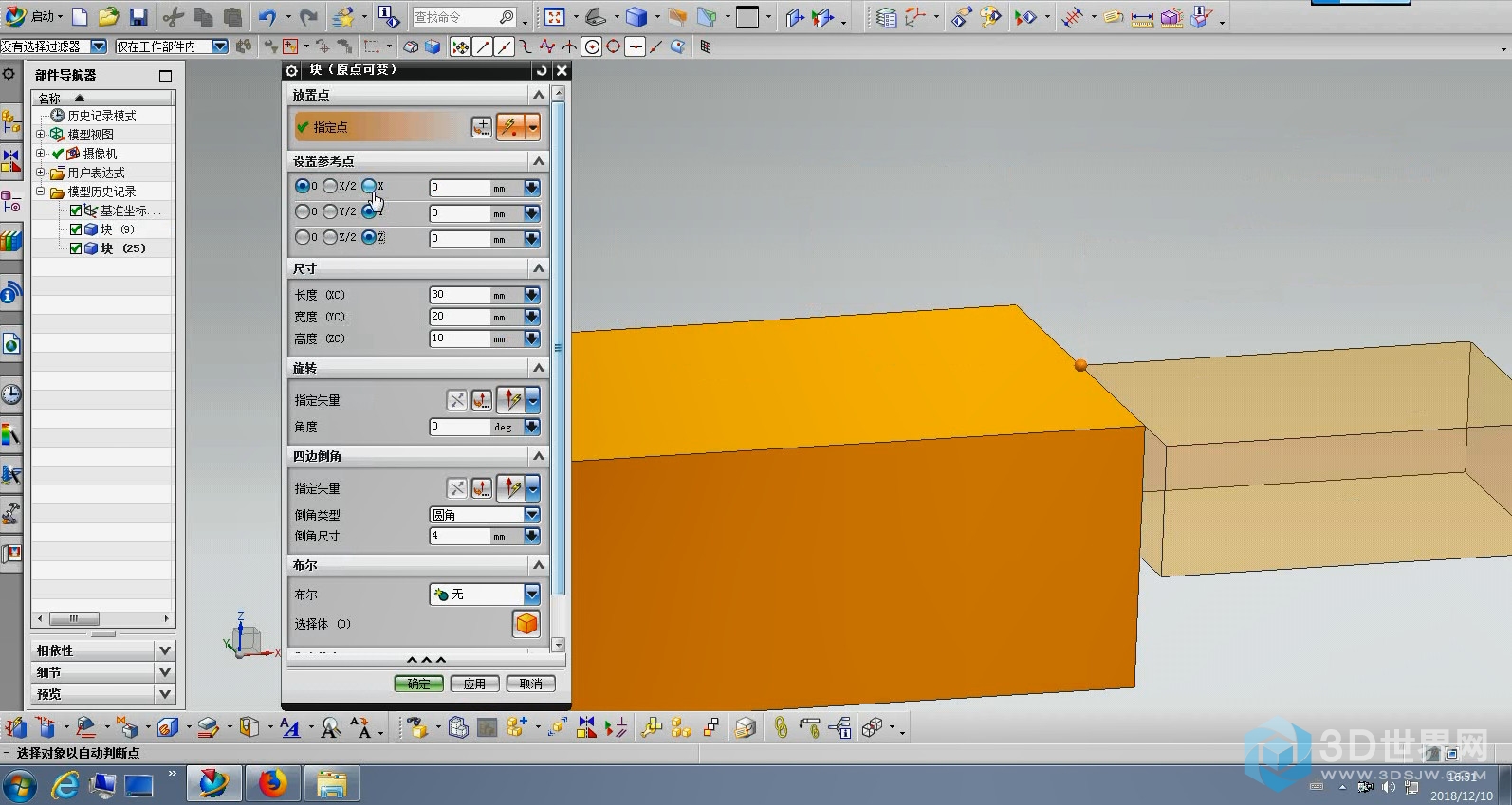Save with the floppy disk icon
The width and height of the screenshot is (1512, 805).
pos(138,17)
